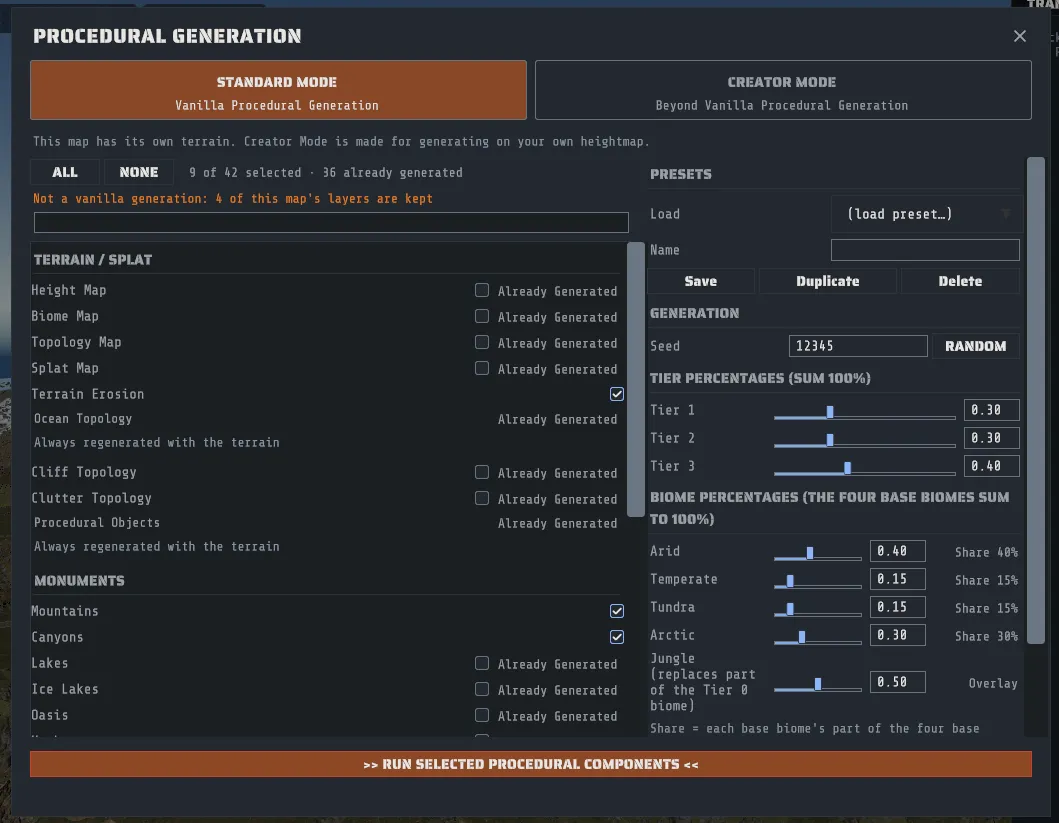Duplicate the current preset

click(x=827, y=281)
